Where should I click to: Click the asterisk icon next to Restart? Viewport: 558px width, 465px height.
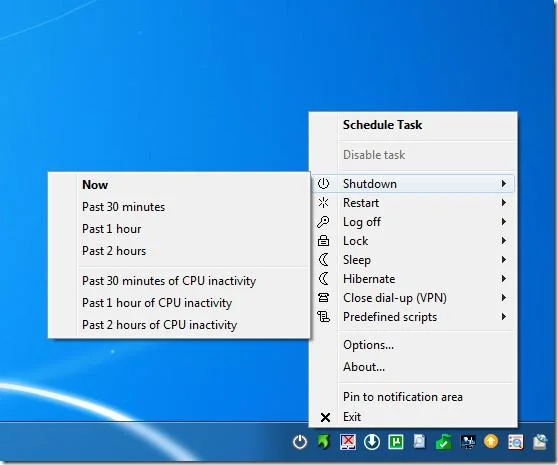coord(323,203)
